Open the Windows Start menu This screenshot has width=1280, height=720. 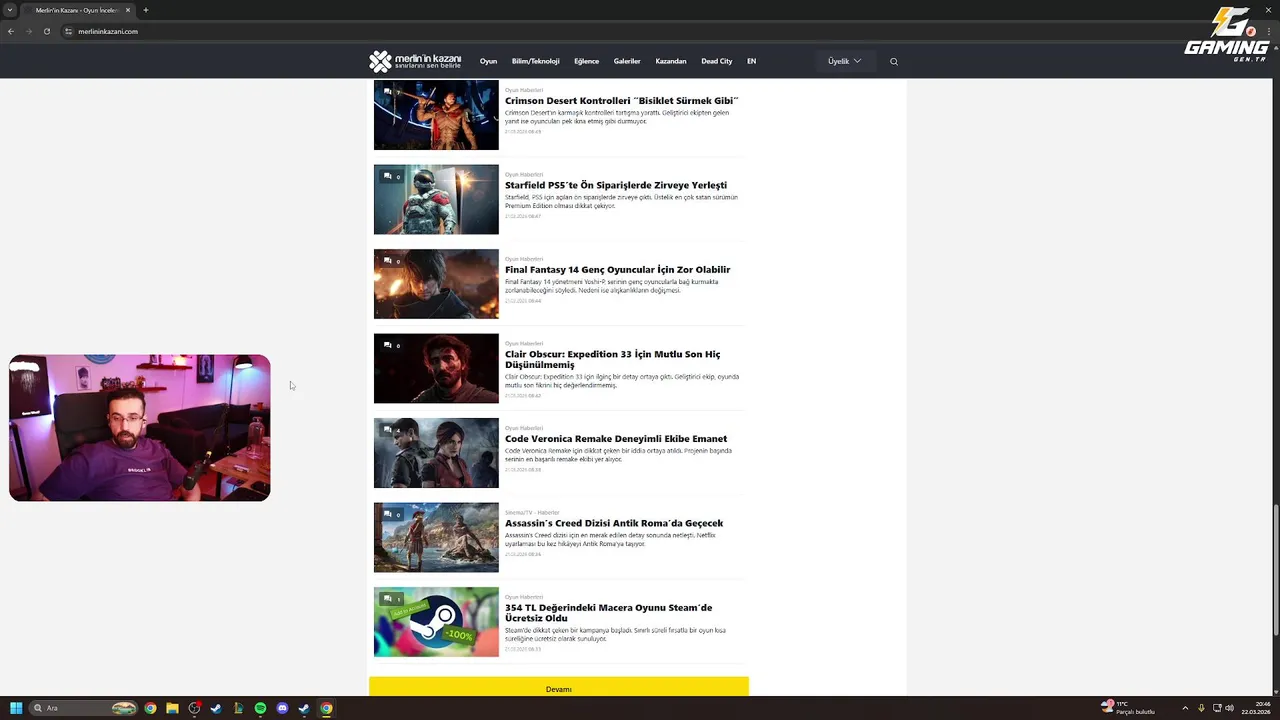16,708
